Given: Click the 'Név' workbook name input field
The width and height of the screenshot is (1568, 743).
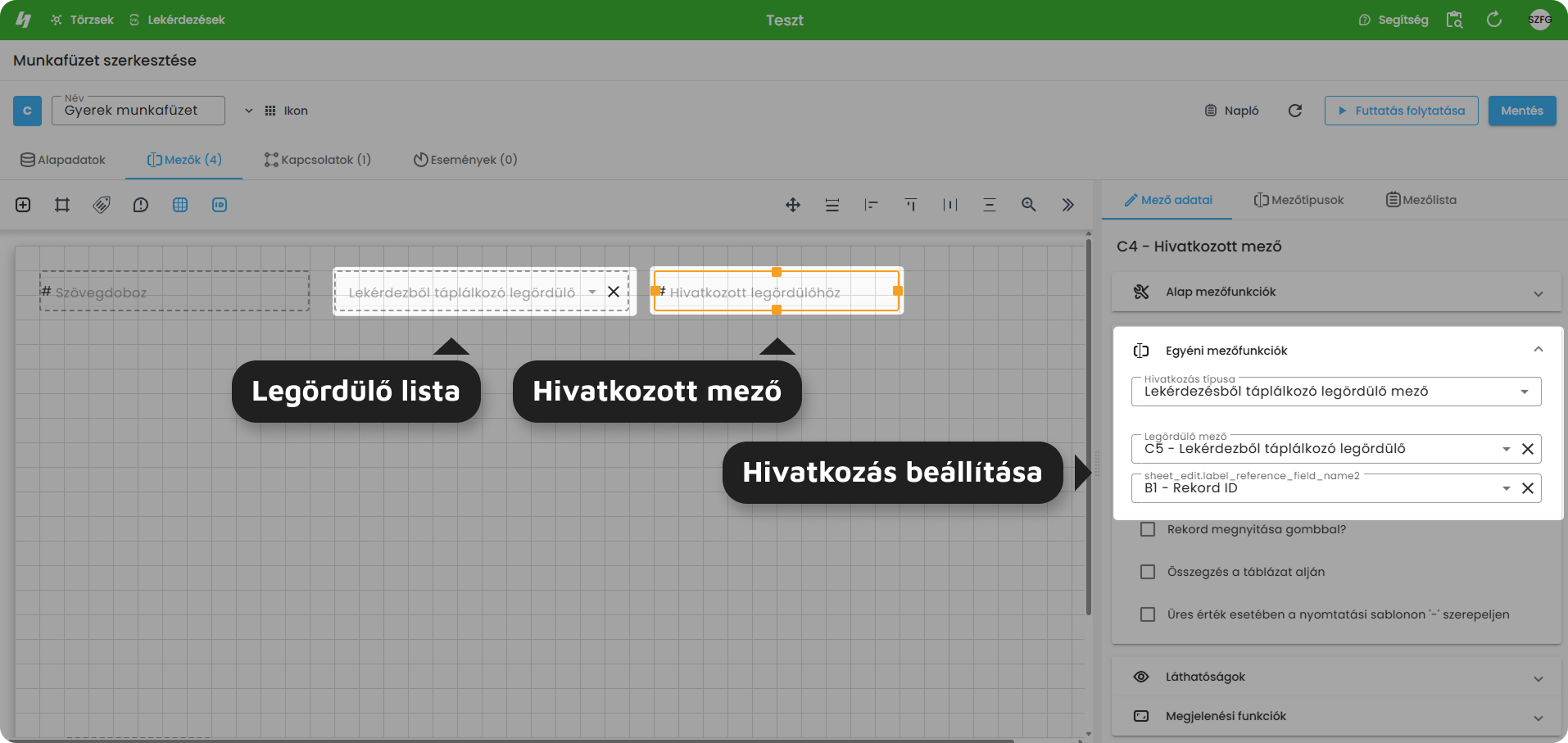Looking at the screenshot, I should (x=138, y=111).
